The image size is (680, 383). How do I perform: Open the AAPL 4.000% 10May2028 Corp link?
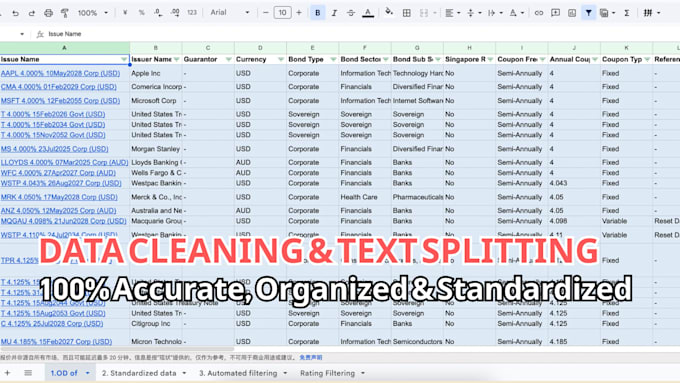(60, 73)
